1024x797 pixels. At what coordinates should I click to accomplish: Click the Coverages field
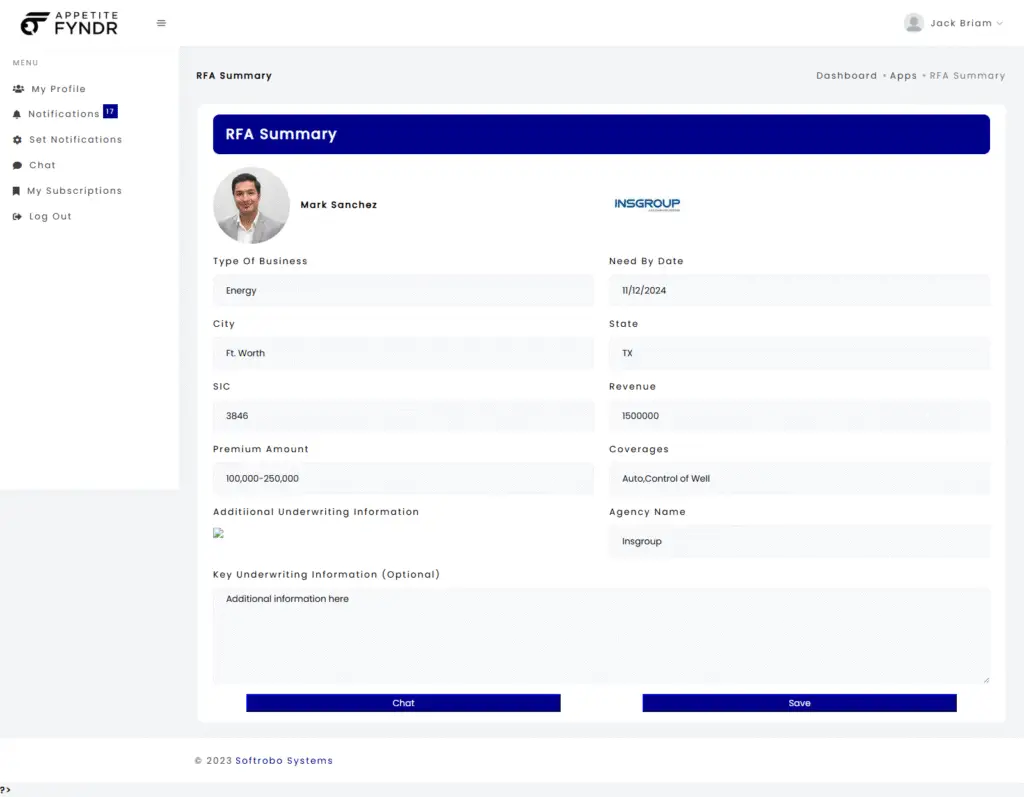click(799, 479)
